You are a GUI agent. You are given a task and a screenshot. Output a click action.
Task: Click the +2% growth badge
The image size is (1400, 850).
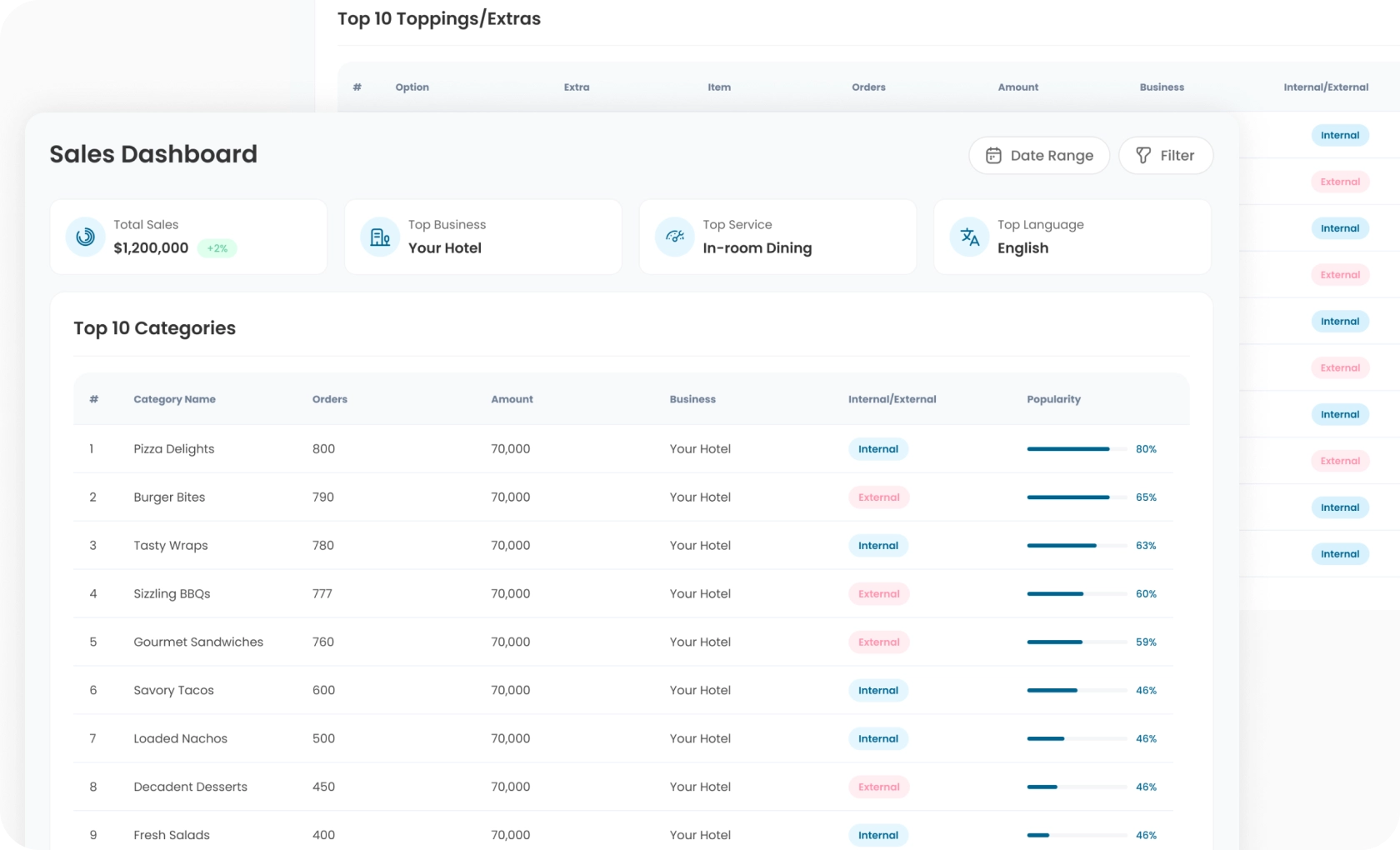pyautogui.click(x=217, y=248)
